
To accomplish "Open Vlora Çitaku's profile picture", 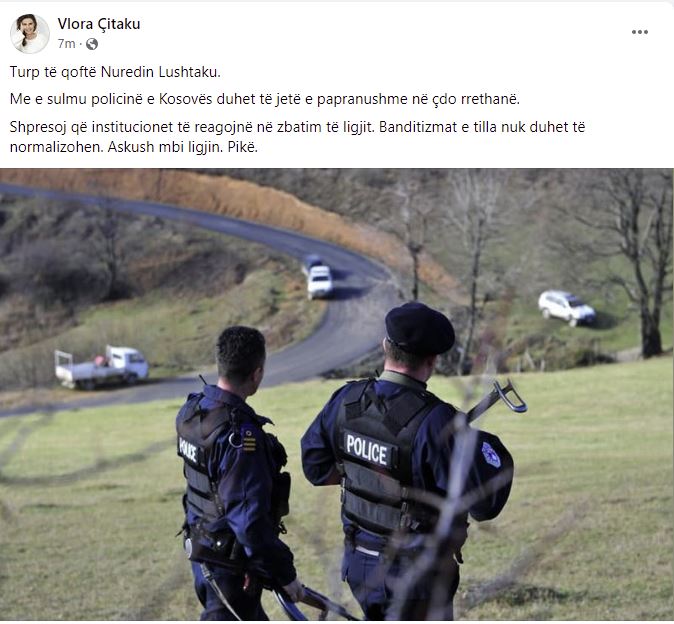I will 30,34.
